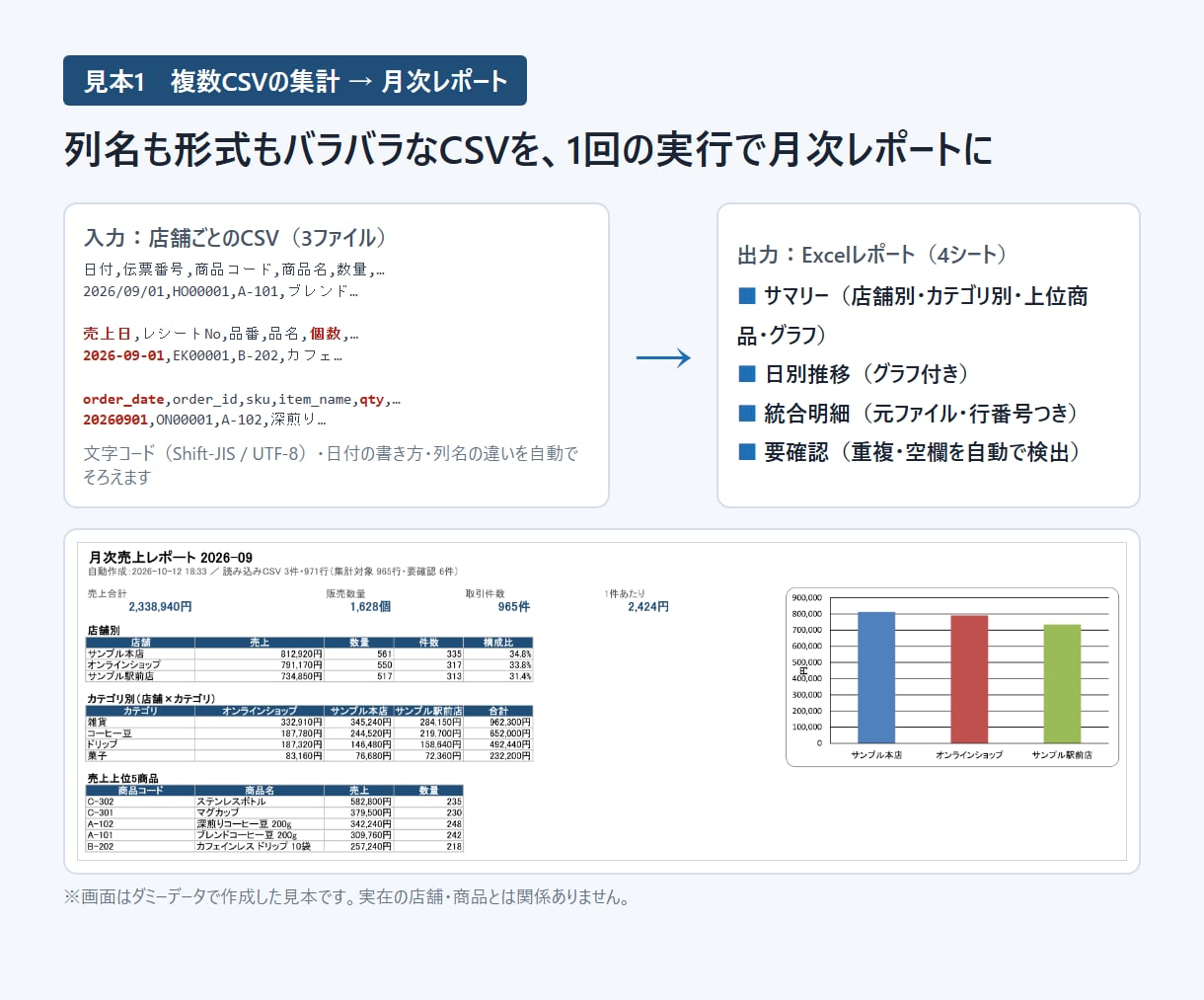This screenshot has width=1204, height=1000.
Task: Click the per-transaction value '2,424円'
Action: click(648, 606)
